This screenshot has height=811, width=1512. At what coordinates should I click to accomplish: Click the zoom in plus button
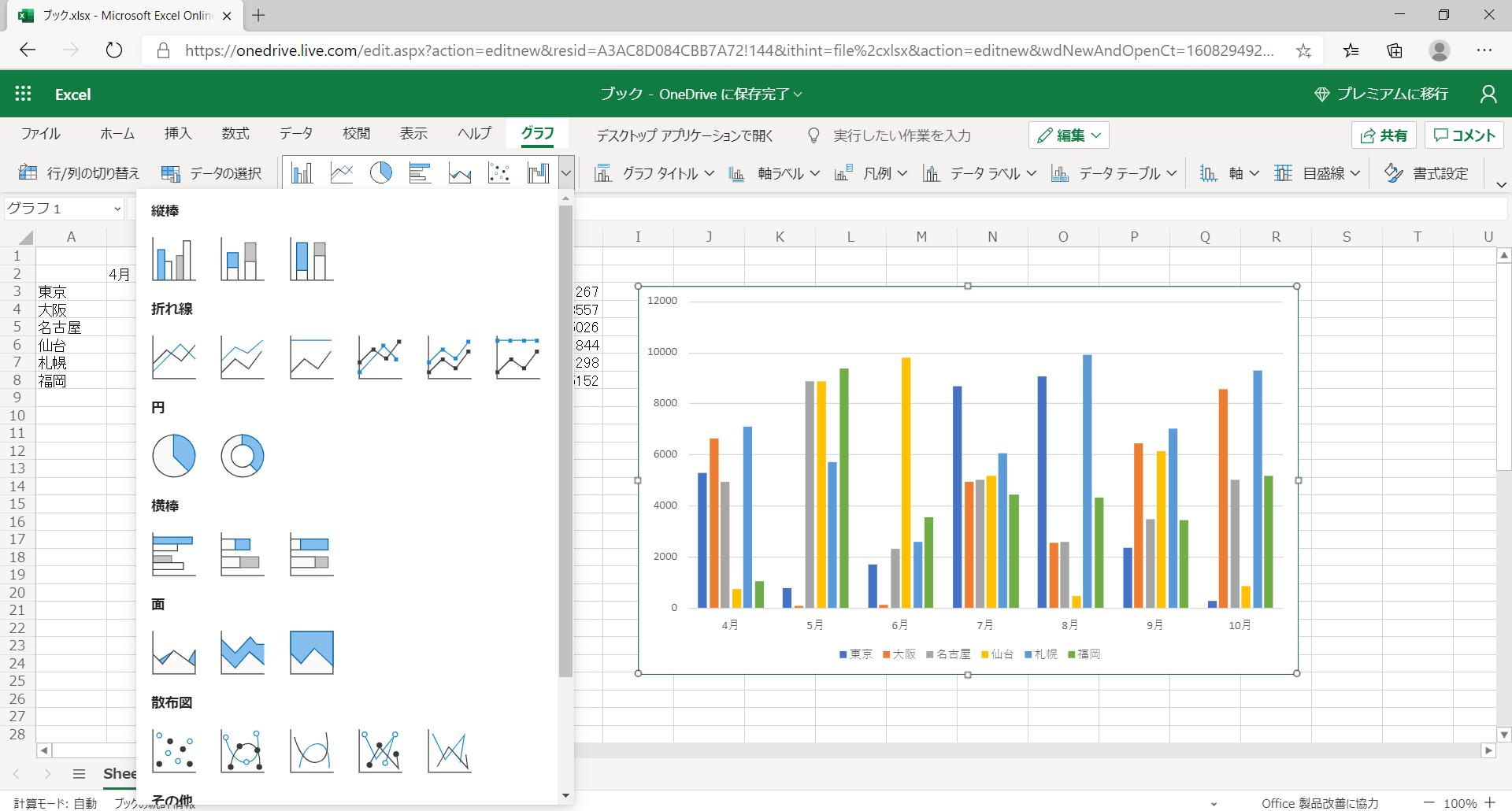point(1490,802)
